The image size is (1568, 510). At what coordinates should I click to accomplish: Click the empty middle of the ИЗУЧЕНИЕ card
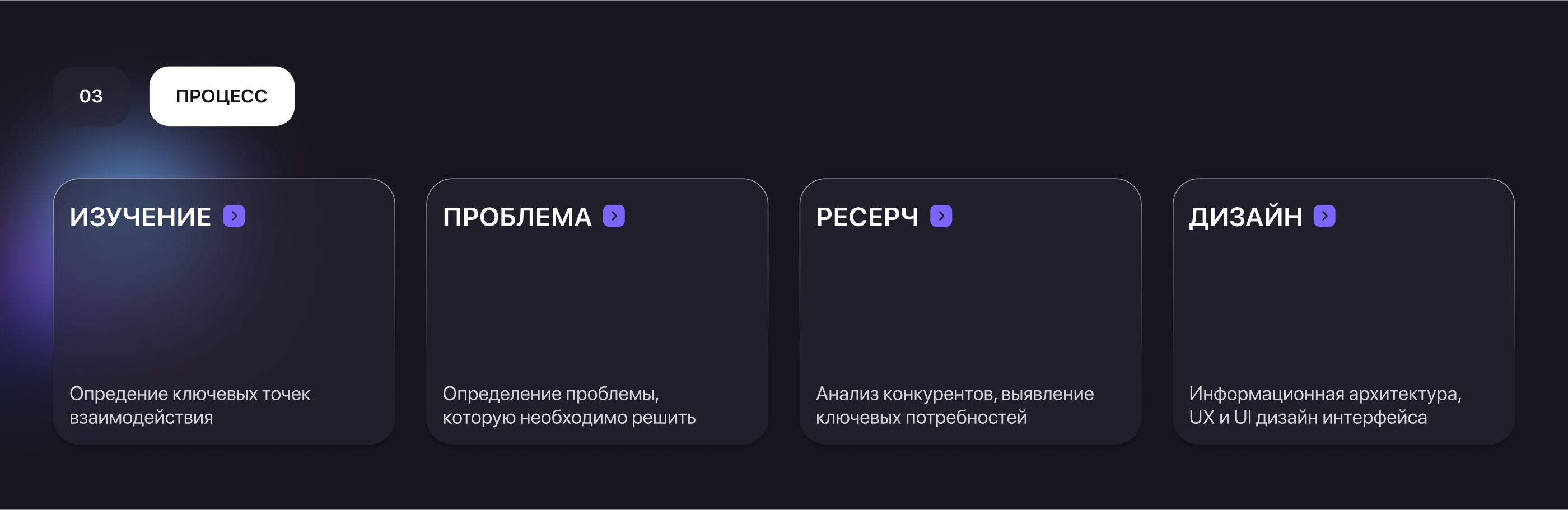point(224,305)
